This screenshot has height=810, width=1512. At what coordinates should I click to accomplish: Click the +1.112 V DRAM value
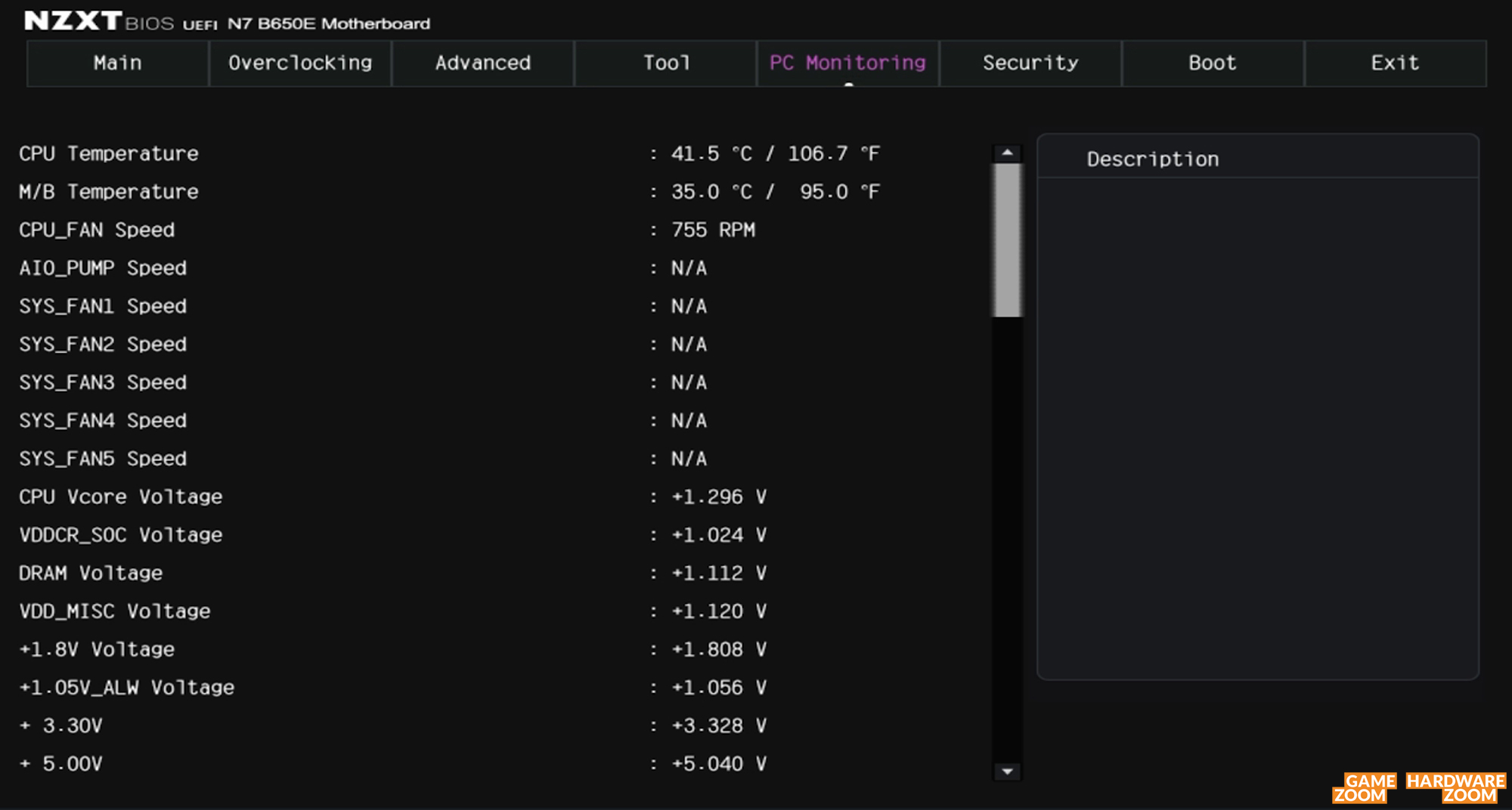pyautogui.click(x=719, y=573)
